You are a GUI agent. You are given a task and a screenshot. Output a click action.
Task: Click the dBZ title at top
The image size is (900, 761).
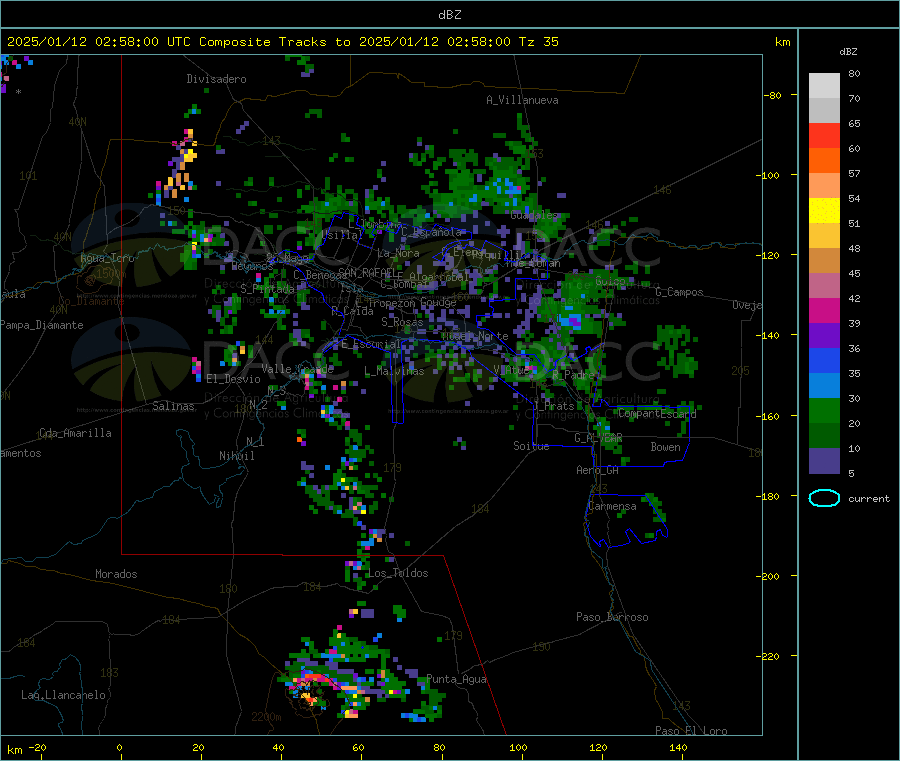(x=449, y=15)
